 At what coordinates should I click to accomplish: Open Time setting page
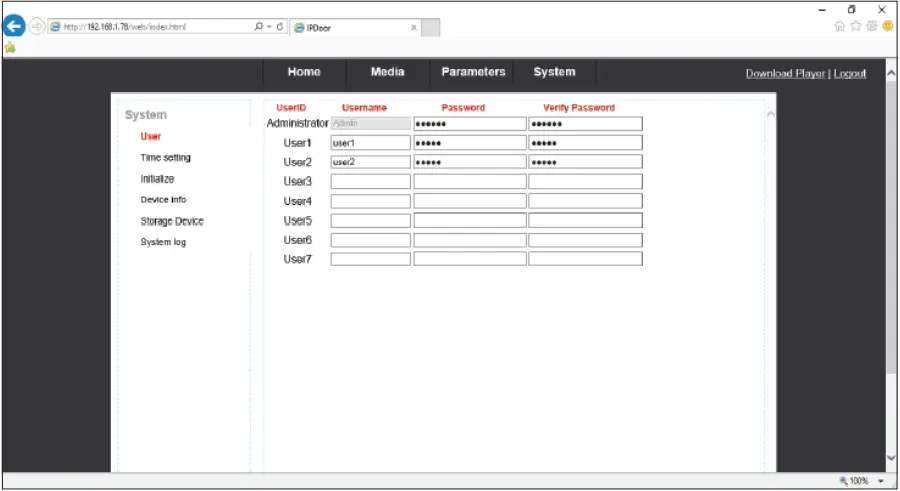pyautogui.click(x=165, y=157)
